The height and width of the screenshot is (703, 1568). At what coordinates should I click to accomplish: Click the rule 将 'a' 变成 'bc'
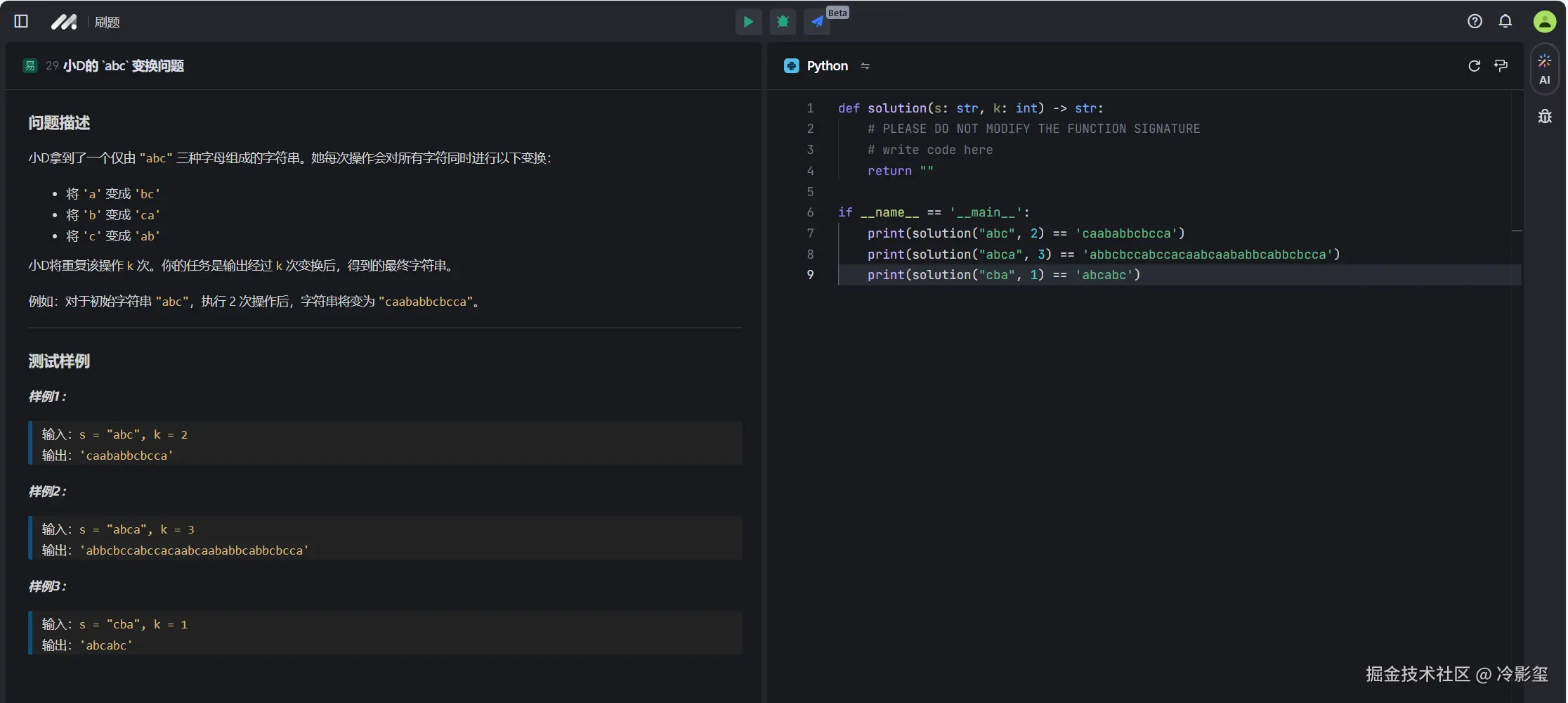point(113,194)
